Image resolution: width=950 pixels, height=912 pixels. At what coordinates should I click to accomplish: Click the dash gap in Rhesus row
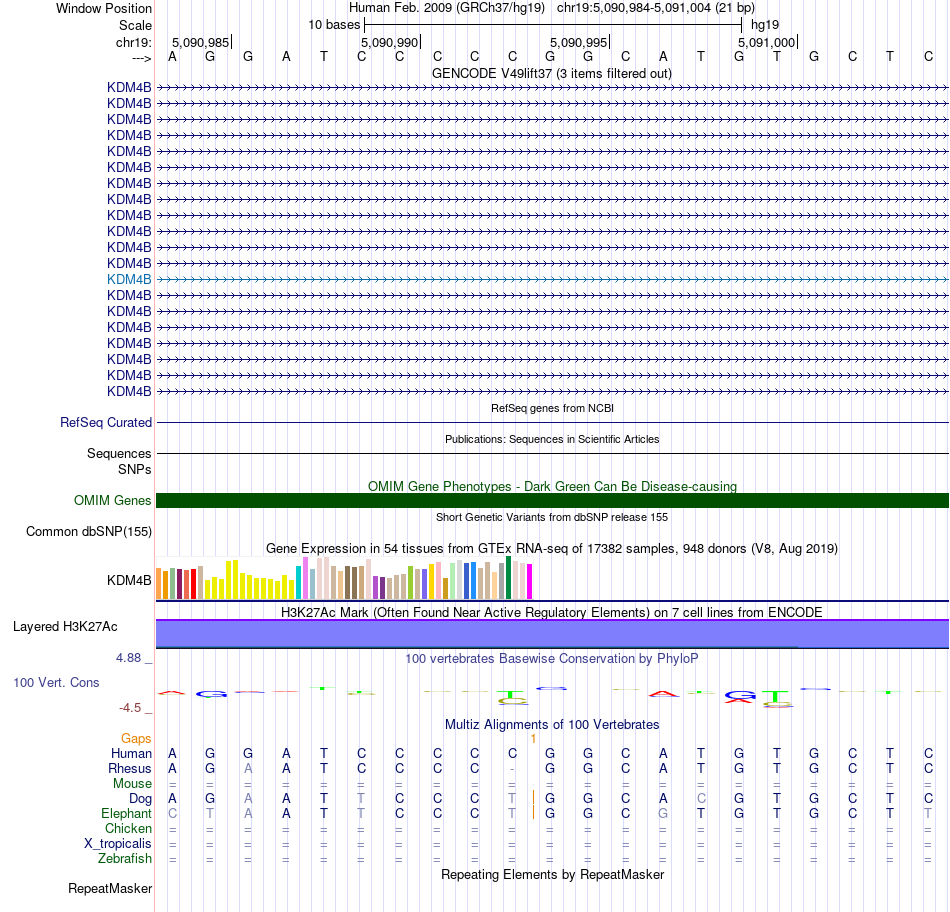[512, 769]
